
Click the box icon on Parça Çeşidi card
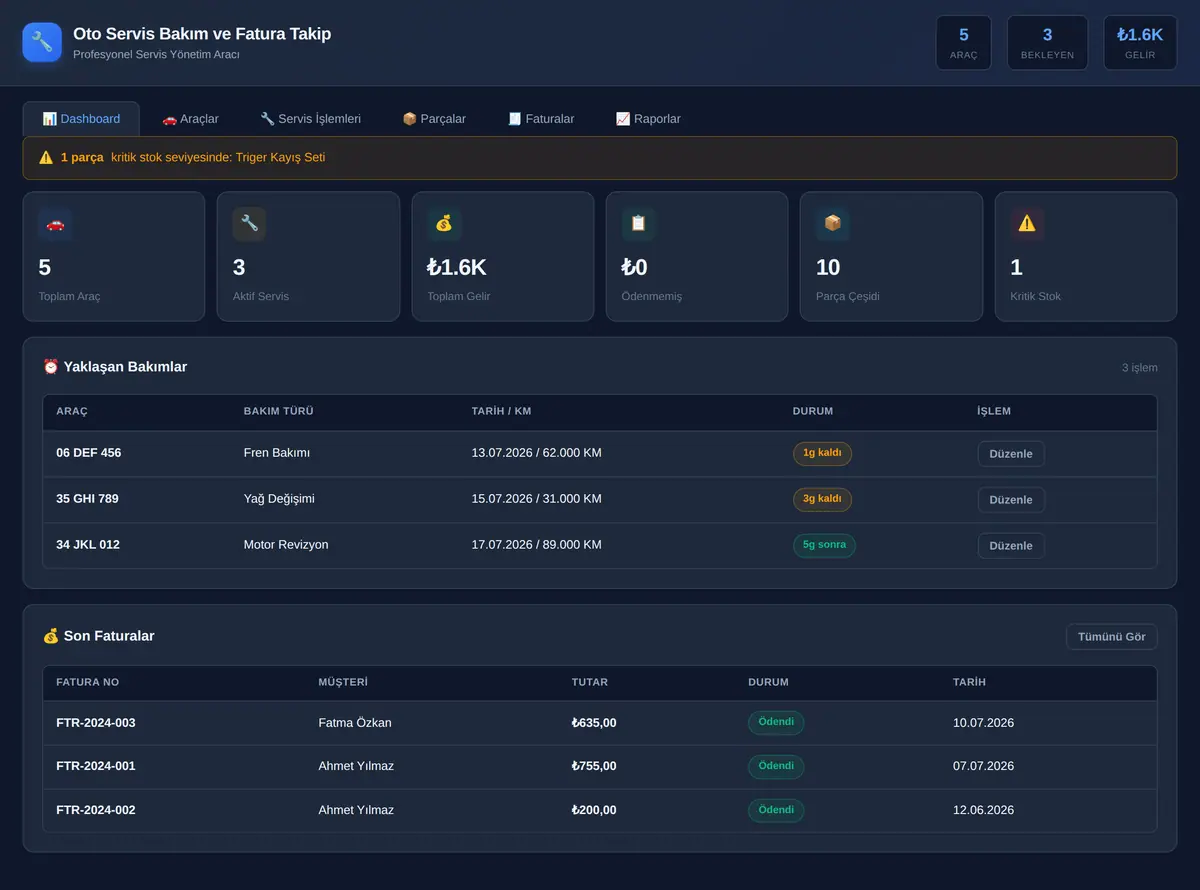[832, 224]
